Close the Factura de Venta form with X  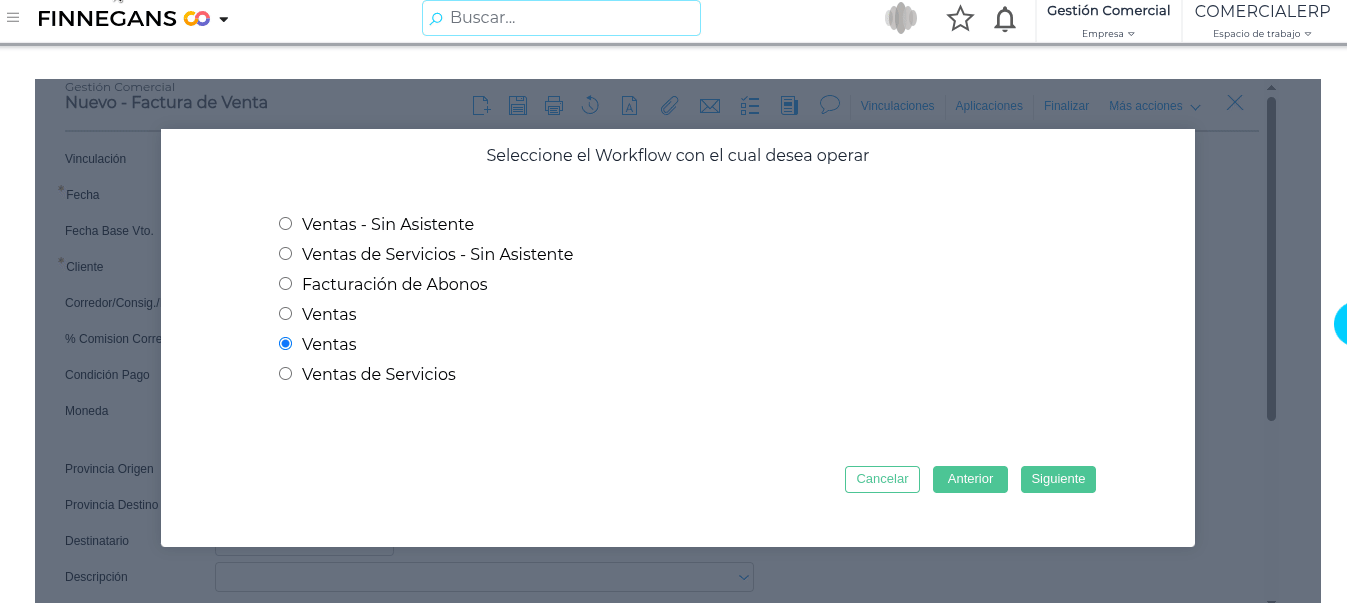pyautogui.click(x=1235, y=103)
